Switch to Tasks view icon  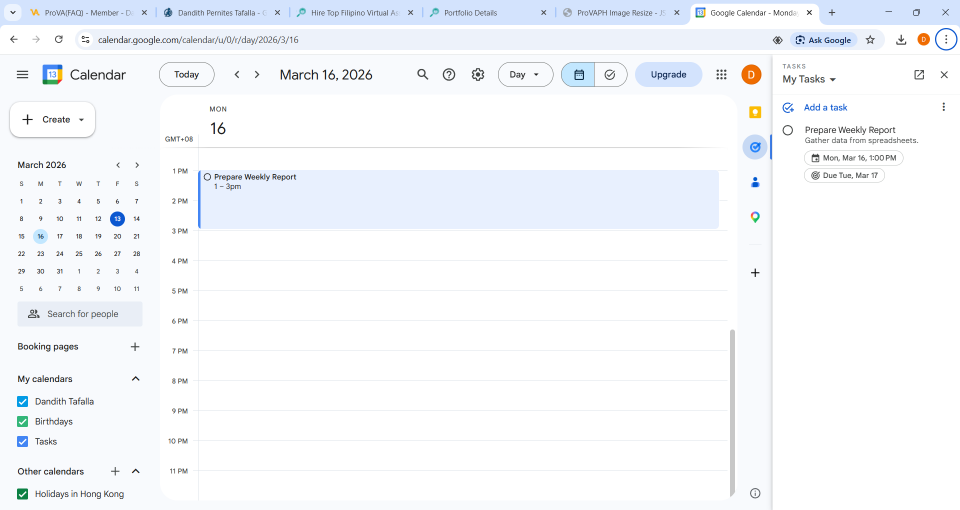(x=610, y=75)
